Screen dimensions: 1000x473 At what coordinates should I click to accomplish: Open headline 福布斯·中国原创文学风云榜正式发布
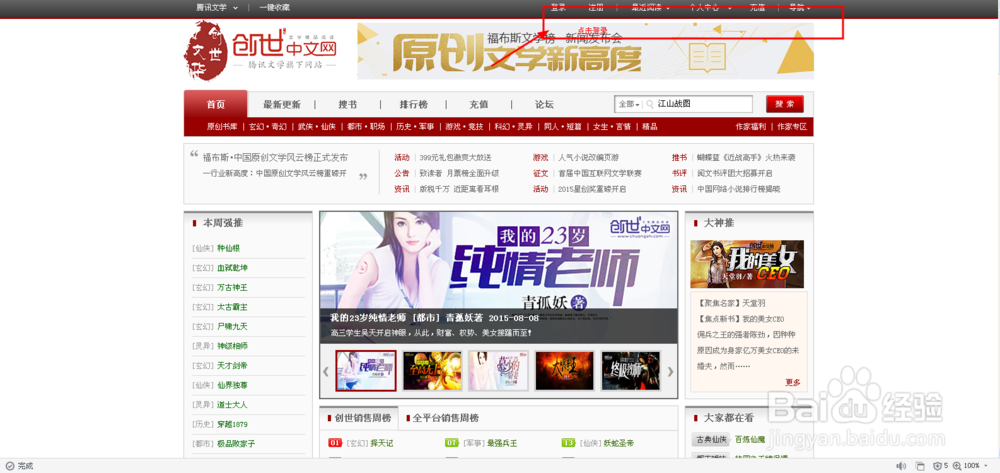(276, 157)
